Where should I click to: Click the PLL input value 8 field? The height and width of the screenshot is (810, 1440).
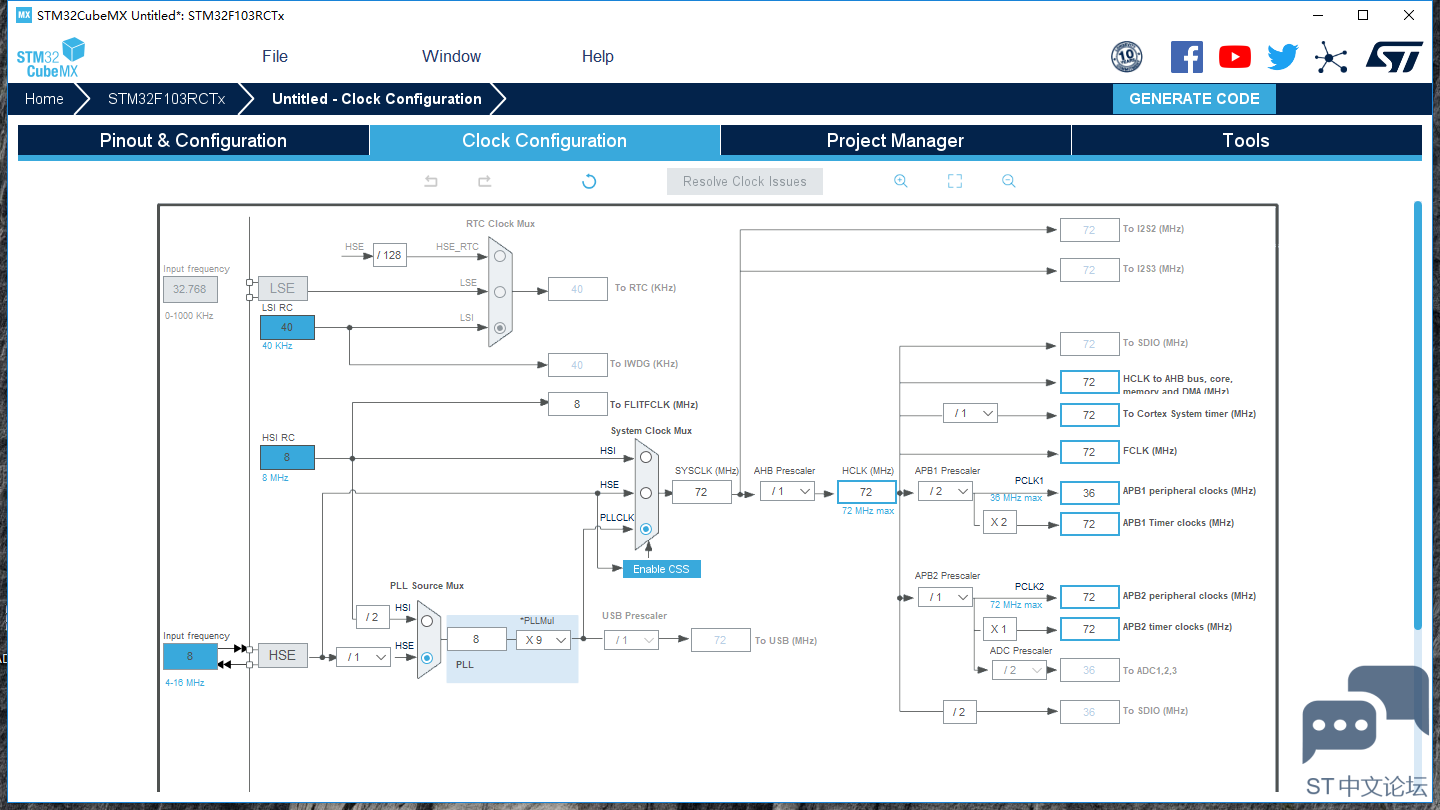(476, 639)
